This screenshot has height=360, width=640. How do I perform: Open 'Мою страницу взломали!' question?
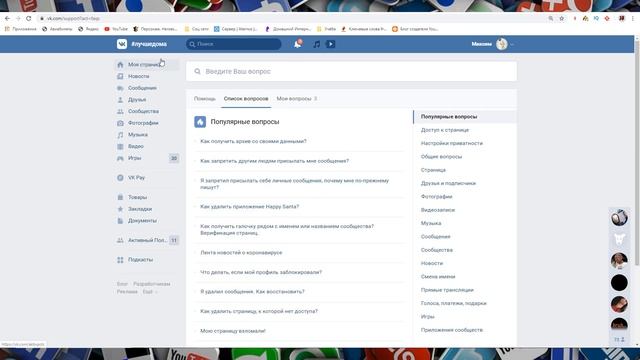(x=233, y=331)
